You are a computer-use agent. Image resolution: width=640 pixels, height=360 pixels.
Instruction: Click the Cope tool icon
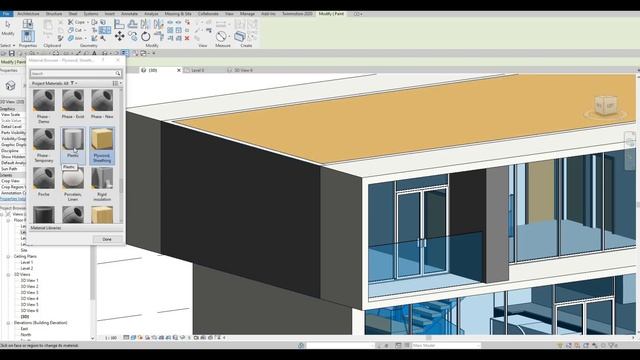[71, 22]
